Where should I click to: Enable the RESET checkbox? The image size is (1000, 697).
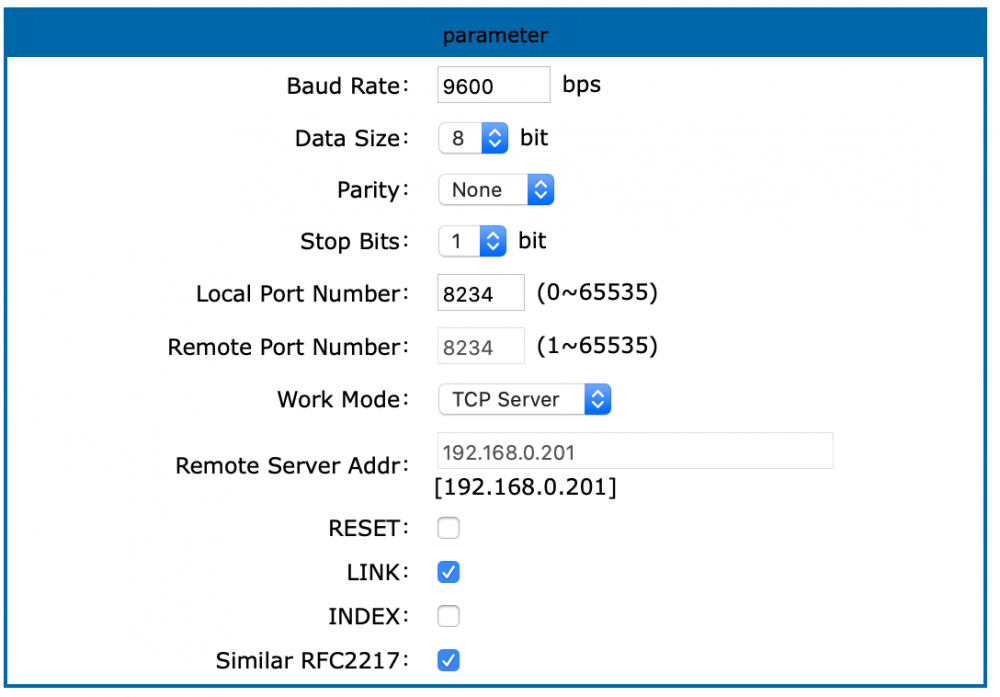pyautogui.click(x=448, y=528)
